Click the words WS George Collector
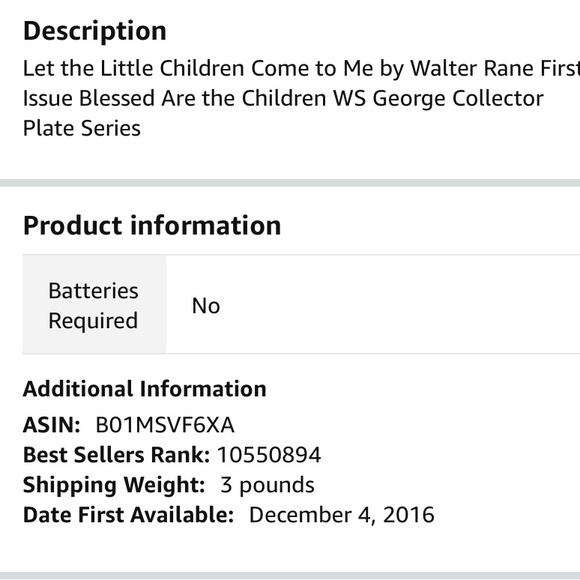This screenshot has height=580, width=580. pos(439,99)
